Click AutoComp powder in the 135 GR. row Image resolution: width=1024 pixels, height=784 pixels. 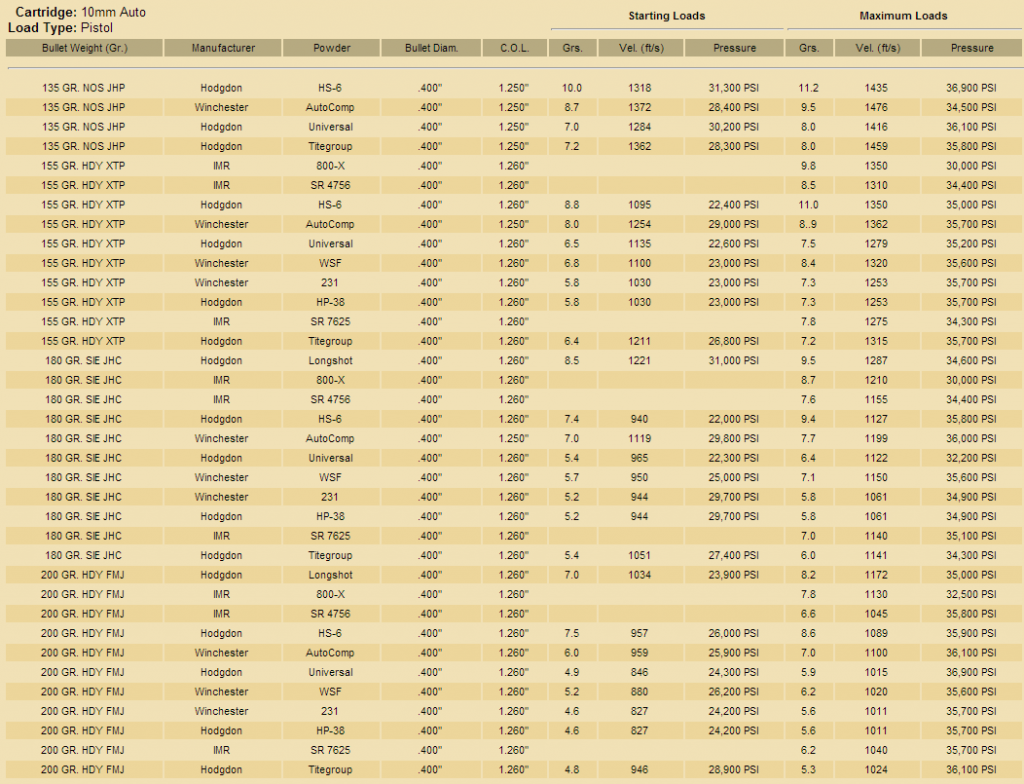(x=330, y=107)
